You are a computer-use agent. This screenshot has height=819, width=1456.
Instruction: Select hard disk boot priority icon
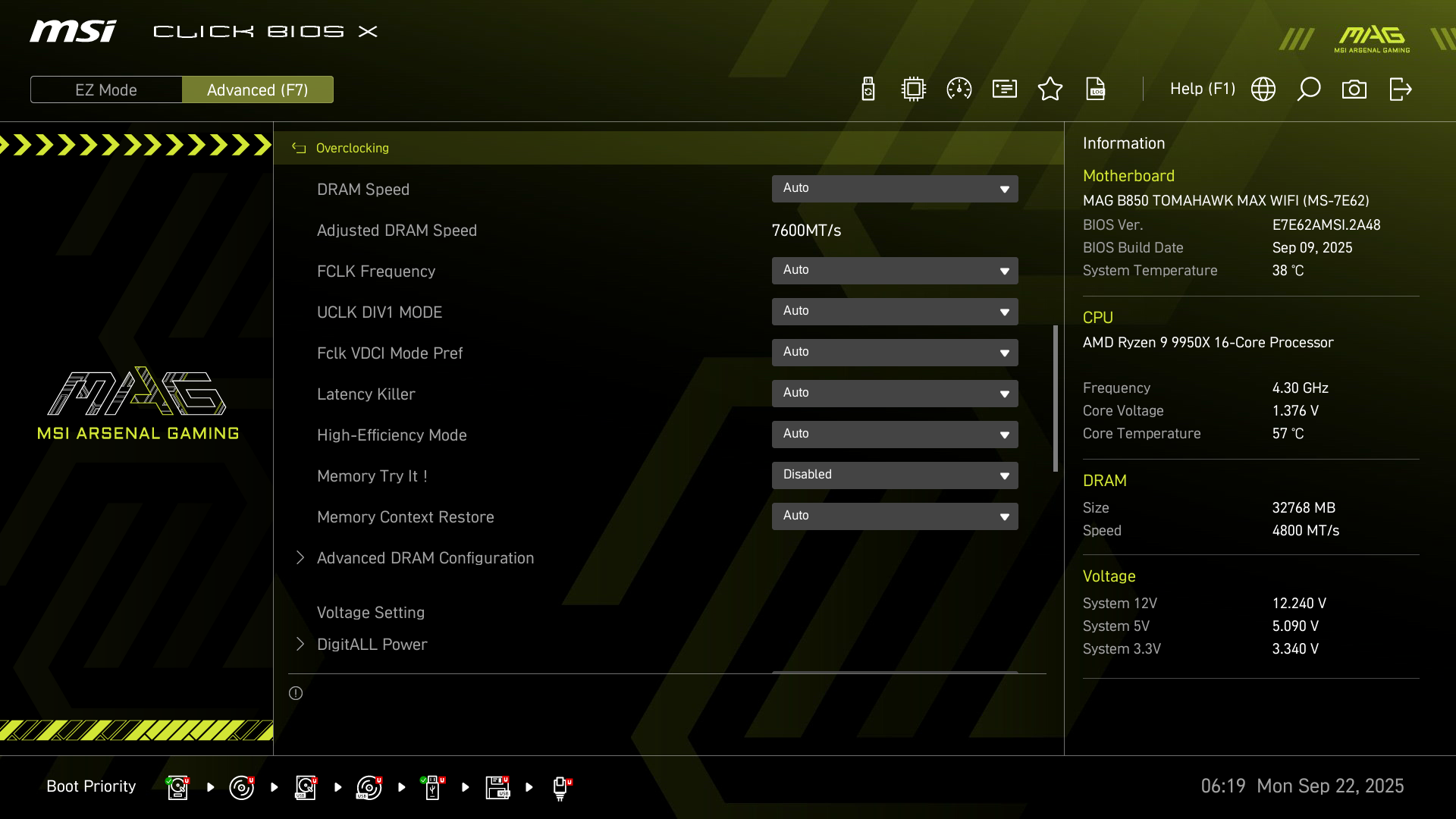point(177,787)
